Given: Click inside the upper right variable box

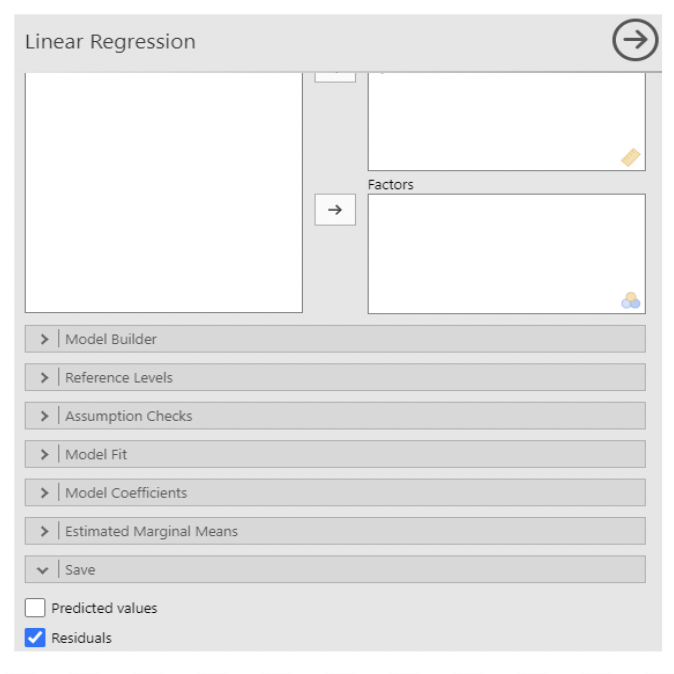Looking at the screenshot, I should [x=500, y=120].
